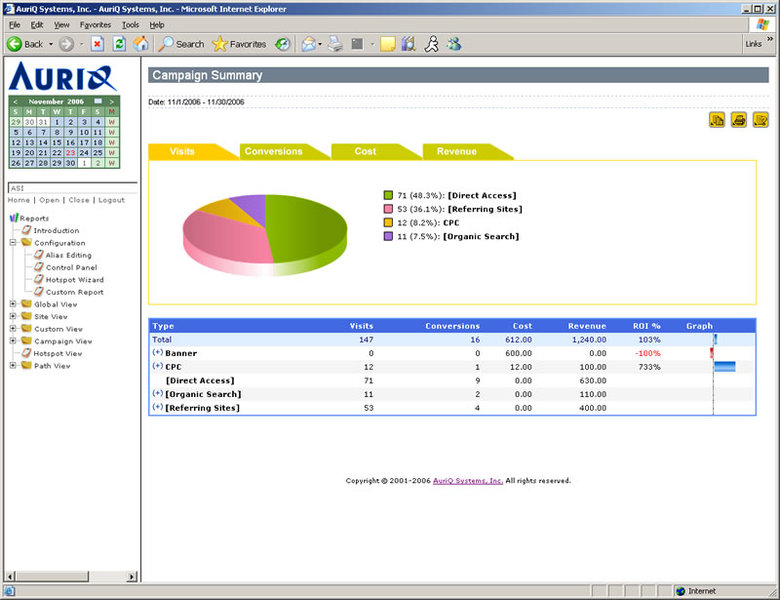The width and height of the screenshot is (780, 600).
Task: Open the Help menu
Action: click(x=157, y=25)
